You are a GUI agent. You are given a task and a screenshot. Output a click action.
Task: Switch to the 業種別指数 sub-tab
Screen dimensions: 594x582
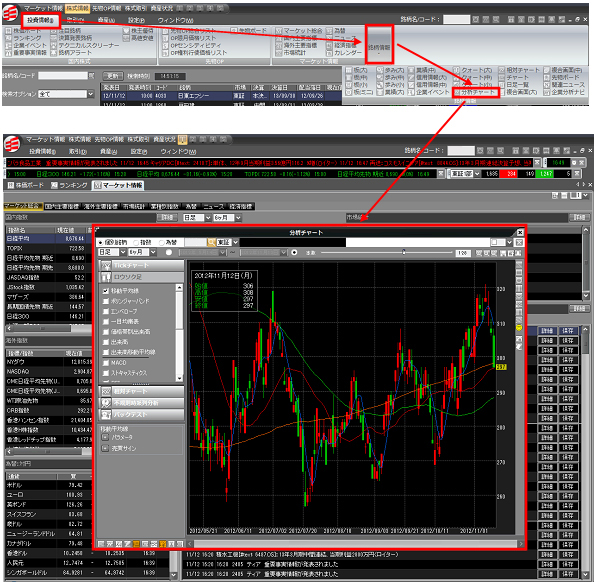tap(164, 206)
